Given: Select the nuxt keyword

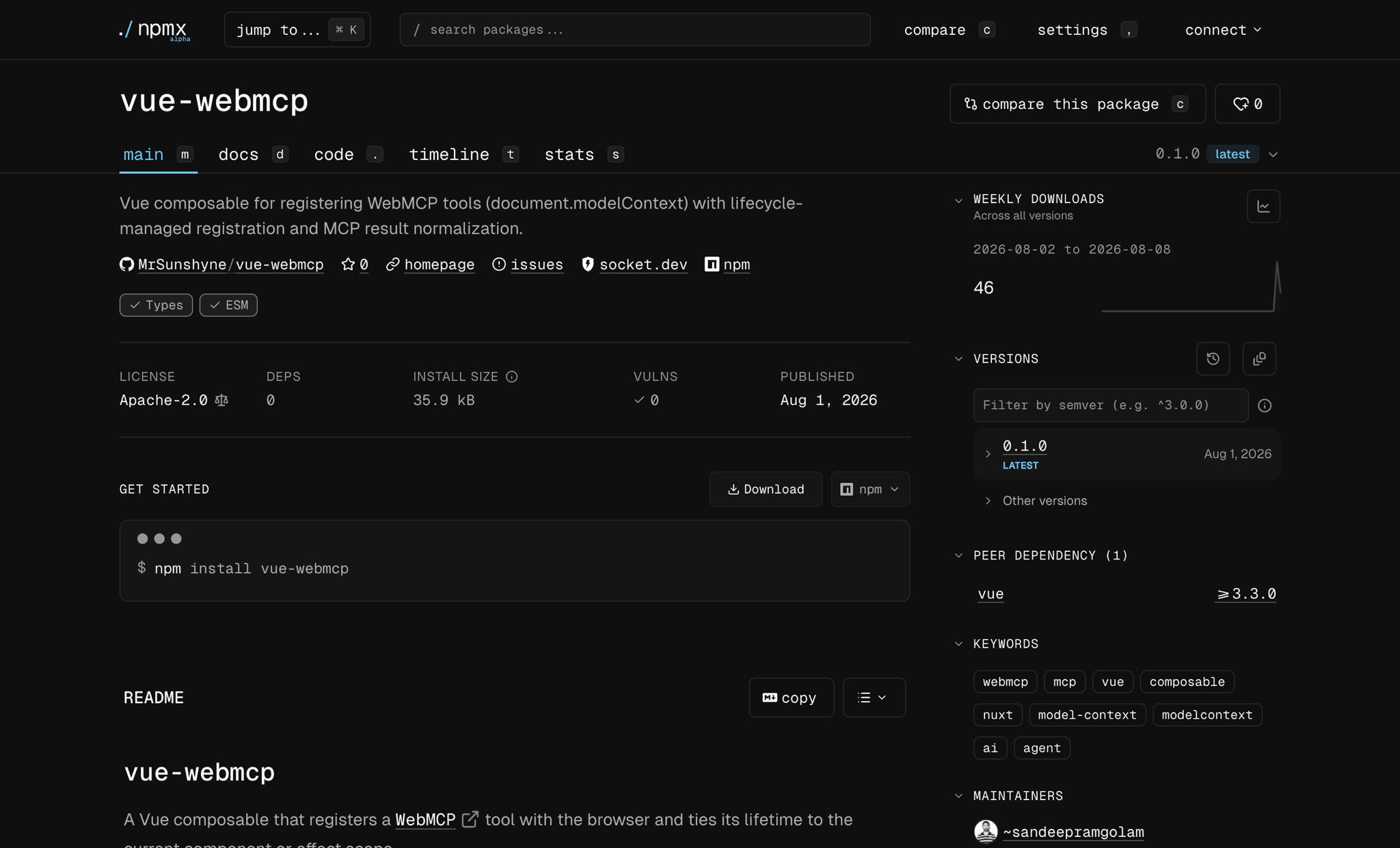Looking at the screenshot, I should pyautogui.click(x=997, y=715).
